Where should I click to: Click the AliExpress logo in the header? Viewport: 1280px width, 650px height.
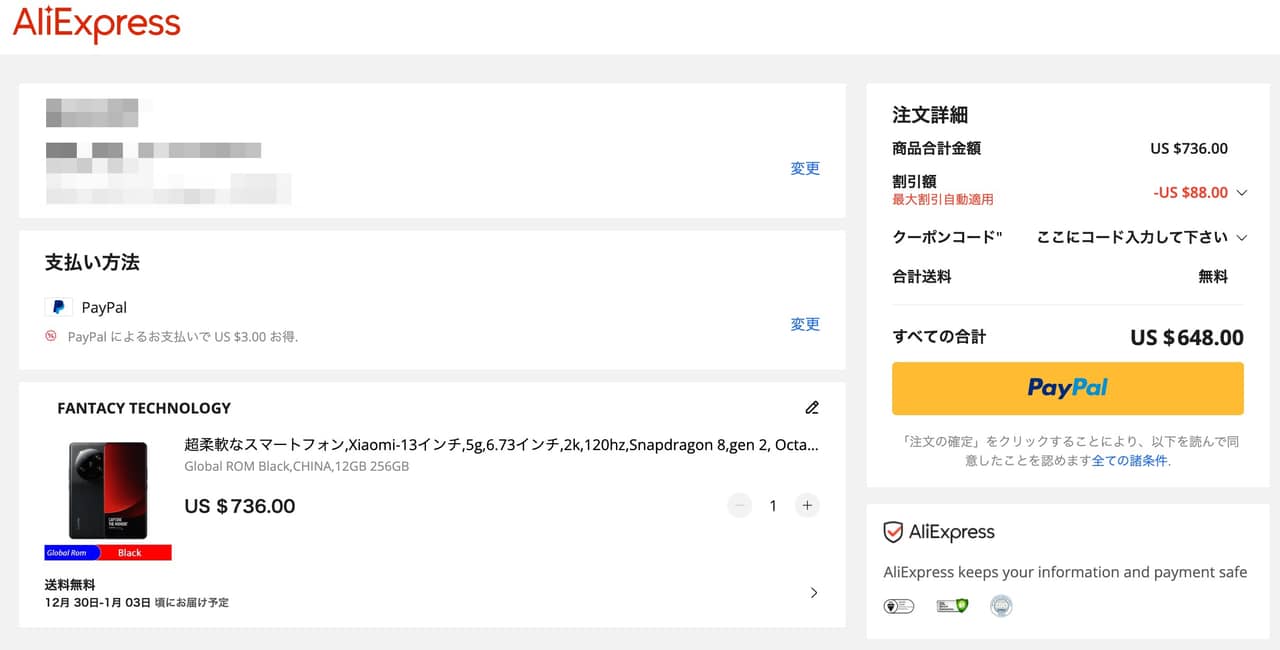tap(97, 24)
